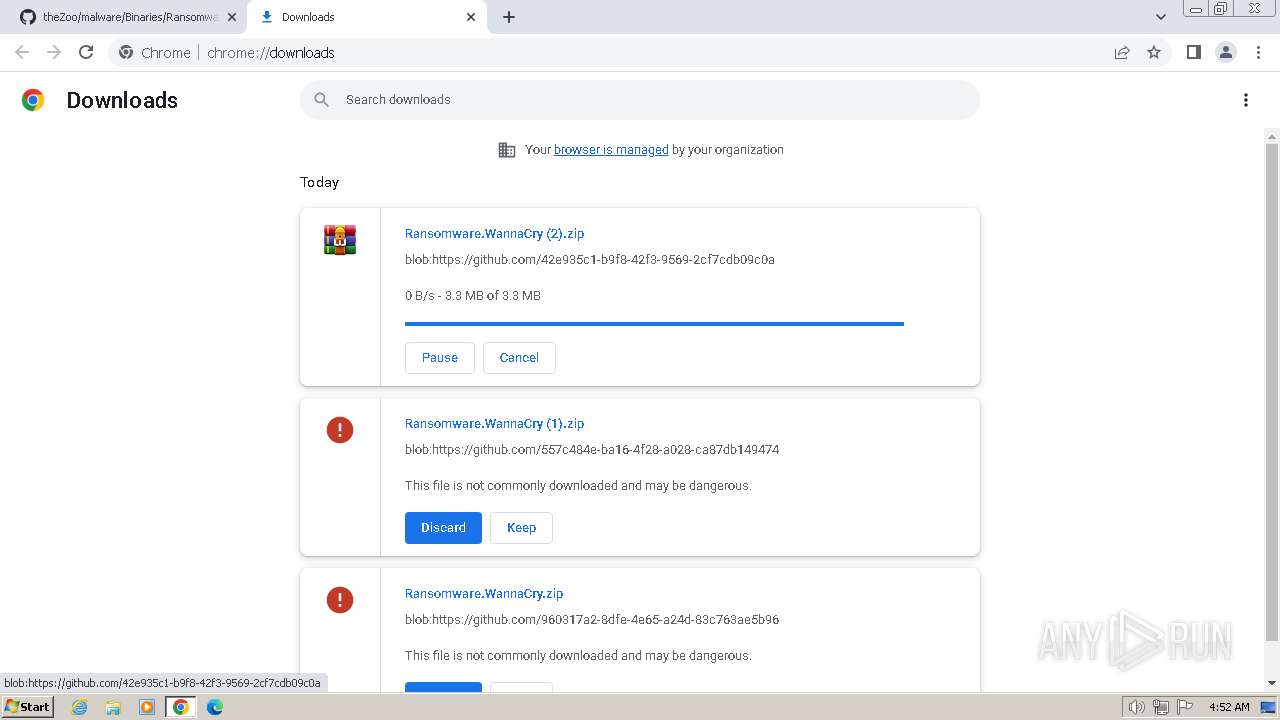Switch to the theZoo/malware GitHub tab
Image resolution: width=1280 pixels, height=720 pixels.
(128, 17)
